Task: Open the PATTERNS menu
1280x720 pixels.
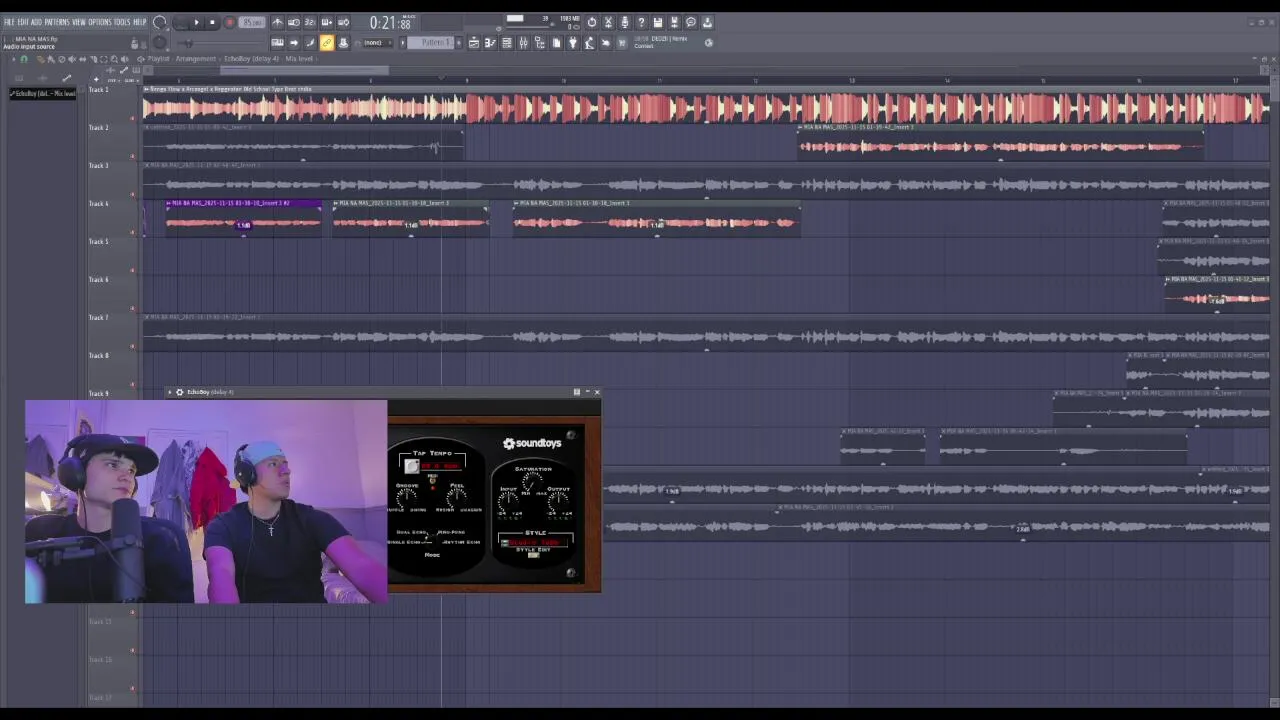Action: (57, 22)
